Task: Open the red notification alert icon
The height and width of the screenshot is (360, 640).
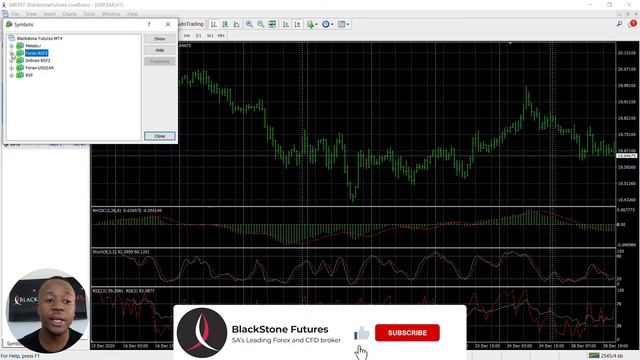Action: pos(633,24)
